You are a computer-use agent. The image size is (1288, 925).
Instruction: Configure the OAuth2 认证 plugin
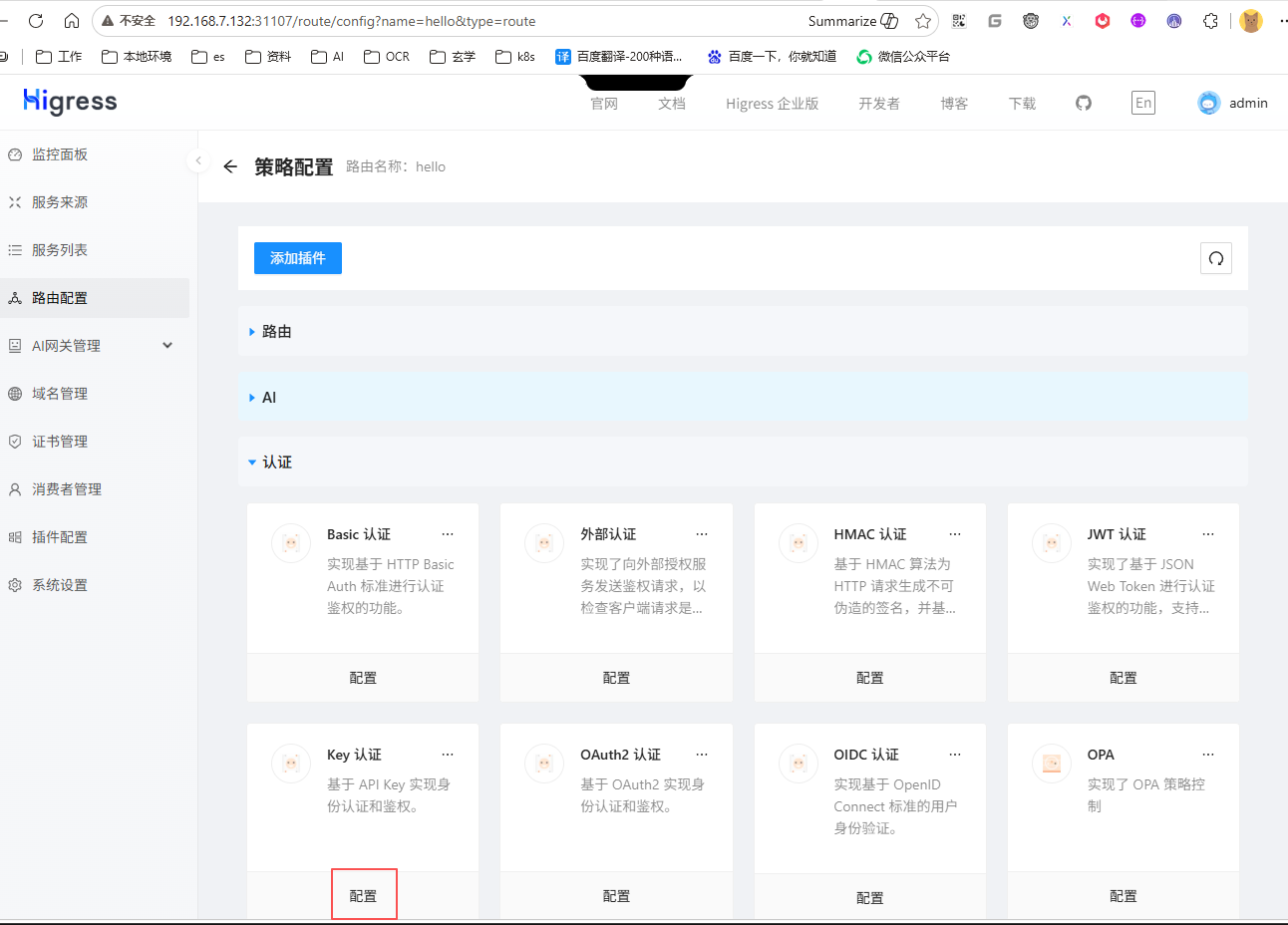pyautogui.click(x=616, y=896)
